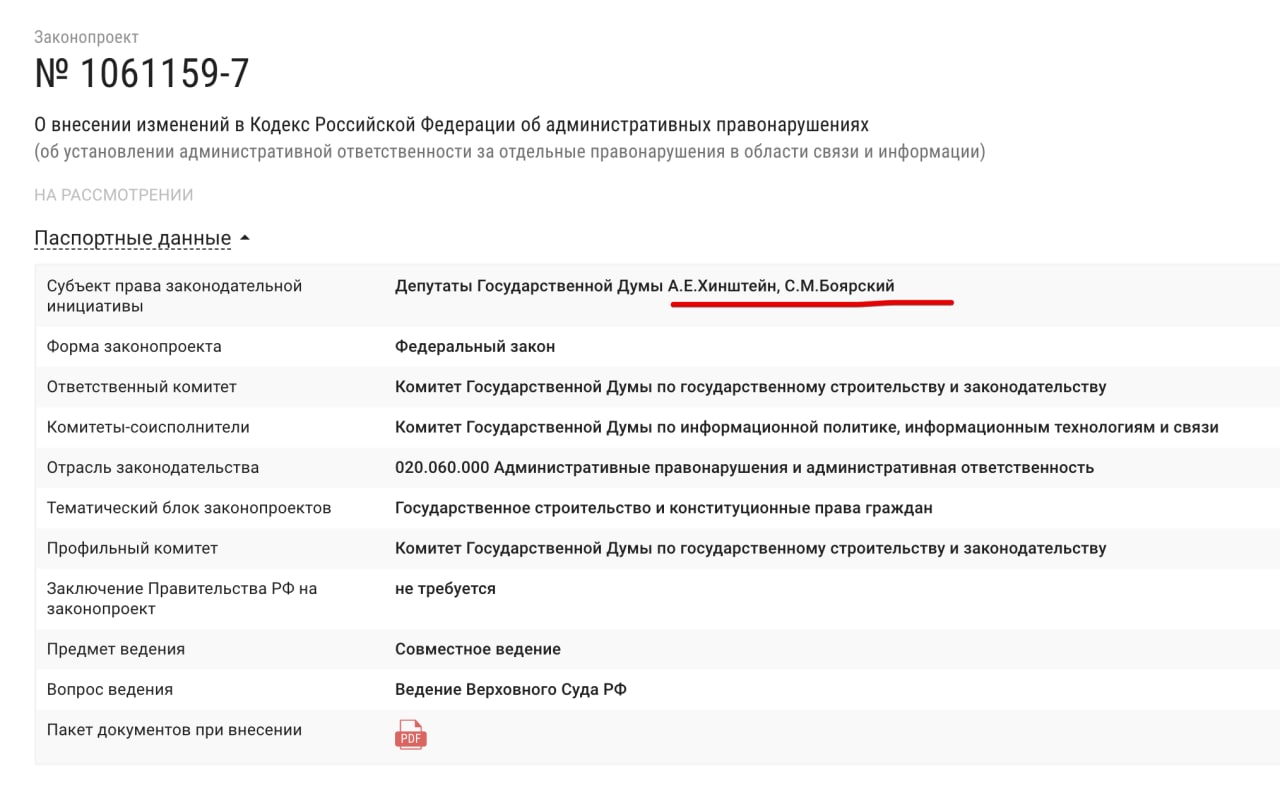This screenshot has width=1280, height=797.
Task: Click the Пакет документов при внесении label
Action: tap(174, 730)
